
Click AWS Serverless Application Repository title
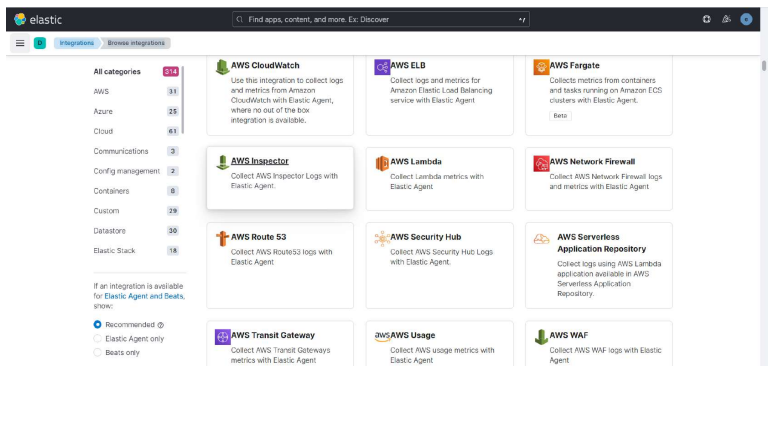pyautogui.click(x=601, y=243)
